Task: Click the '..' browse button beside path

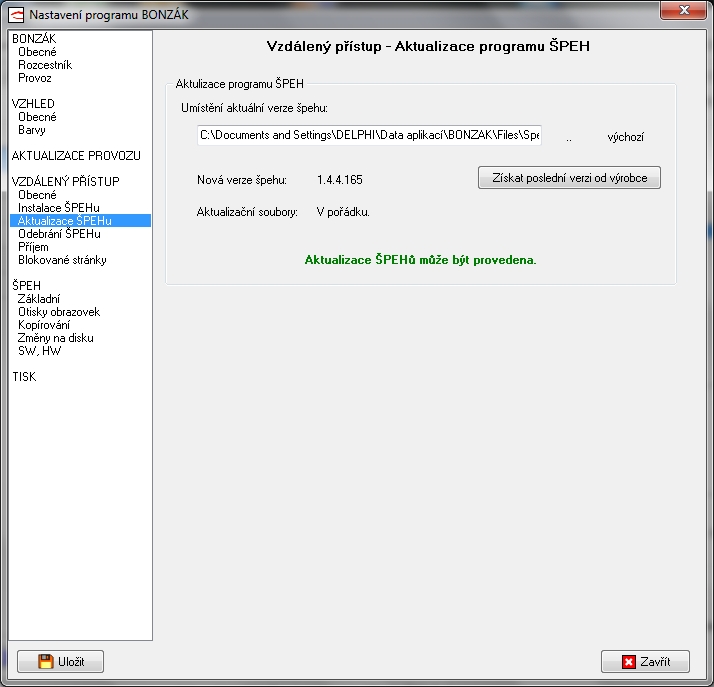Action: coord(569,138)
